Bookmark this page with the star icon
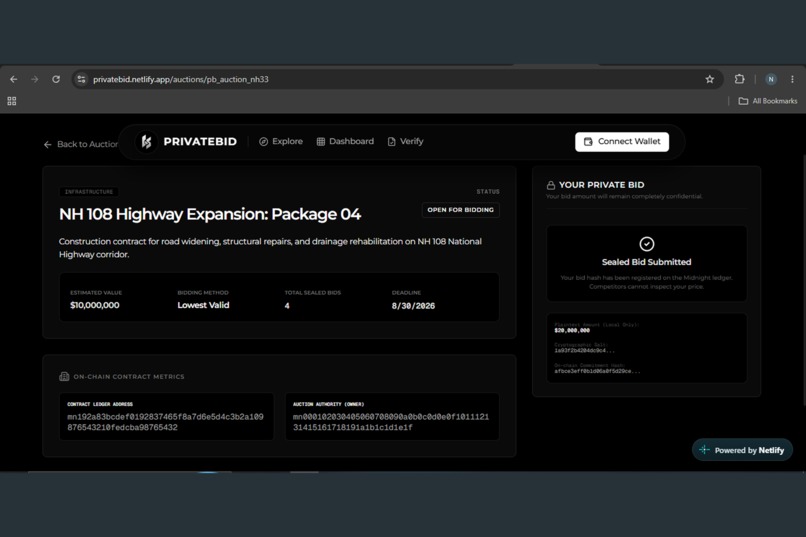 point(709,79)
